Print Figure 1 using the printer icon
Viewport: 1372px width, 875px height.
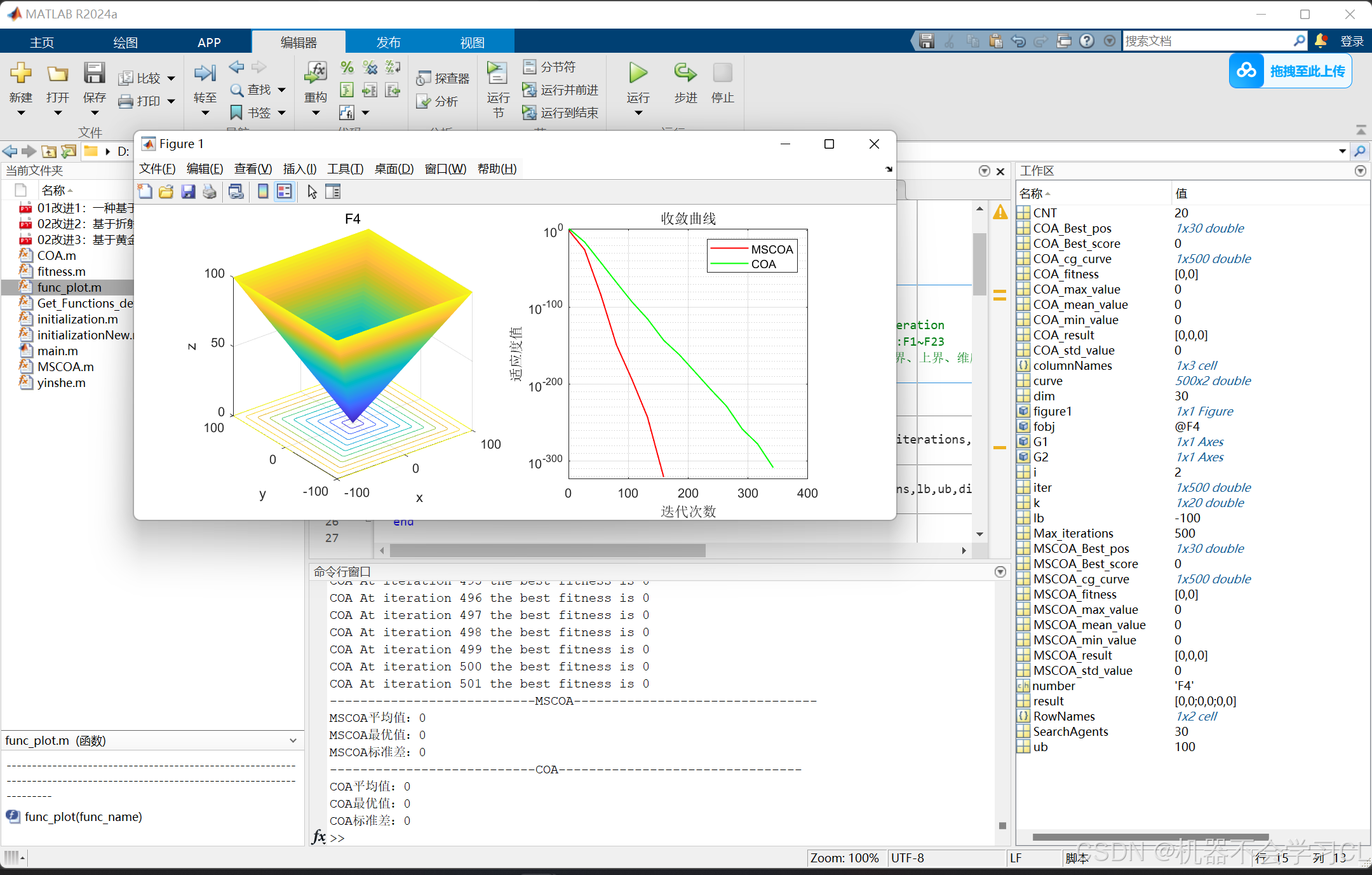pyautogui.click(x=210, y=191)
